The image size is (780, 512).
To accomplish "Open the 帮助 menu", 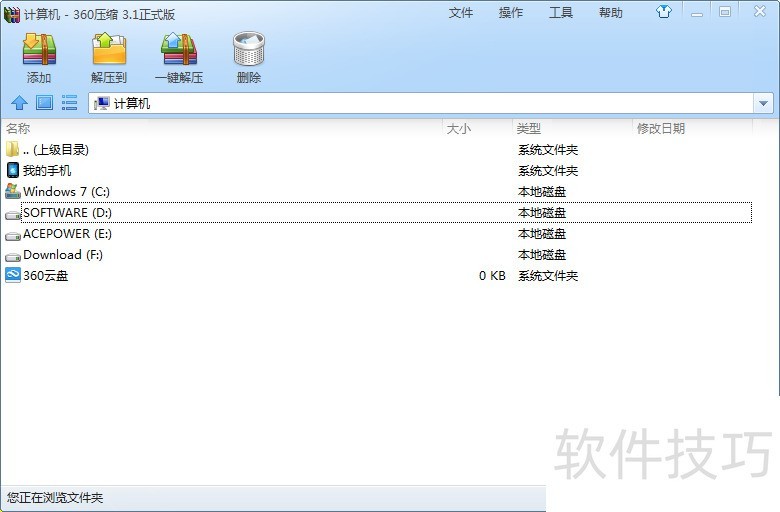I will [x=611, y=12].
